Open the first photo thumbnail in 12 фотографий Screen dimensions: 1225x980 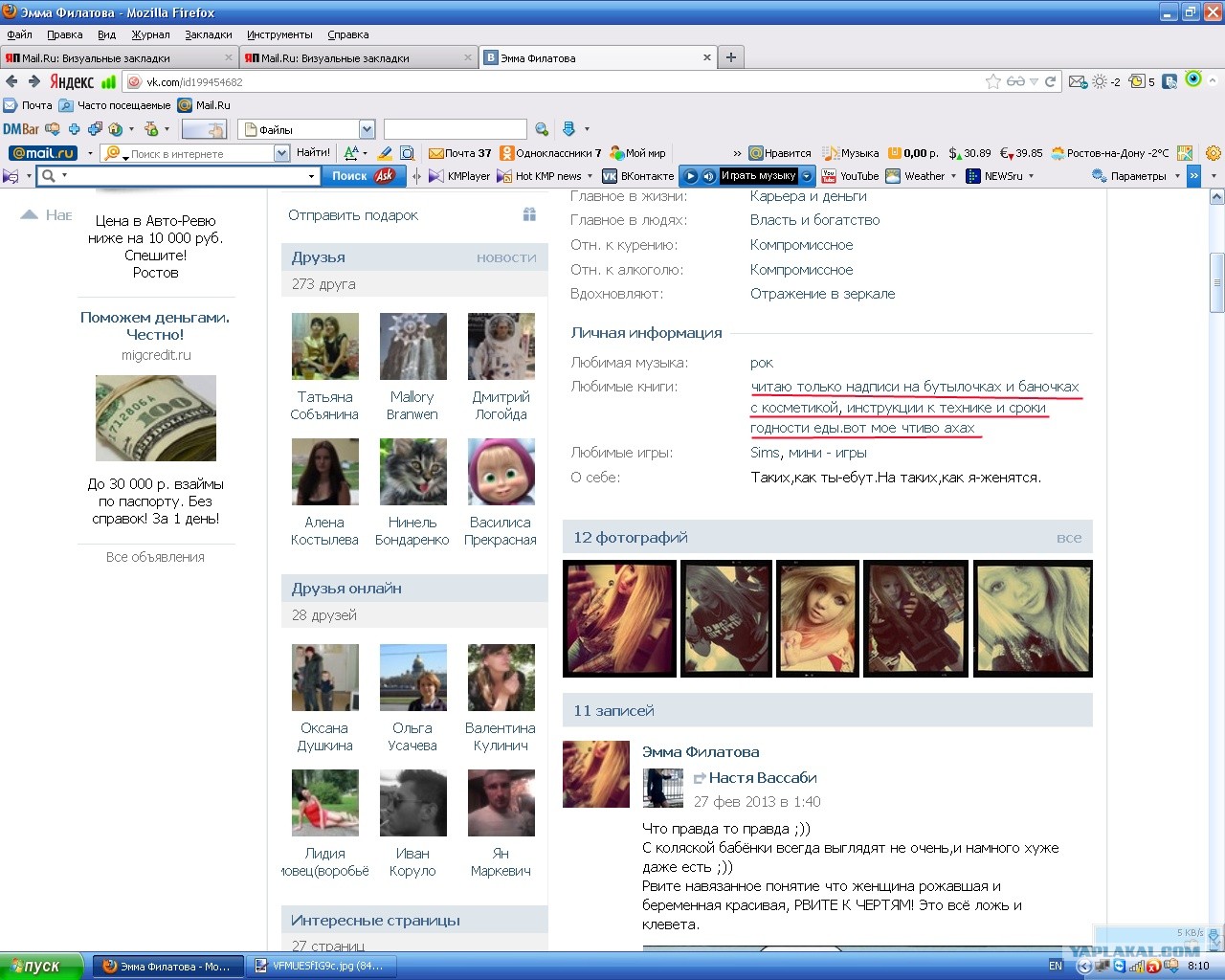pos(619,619)
